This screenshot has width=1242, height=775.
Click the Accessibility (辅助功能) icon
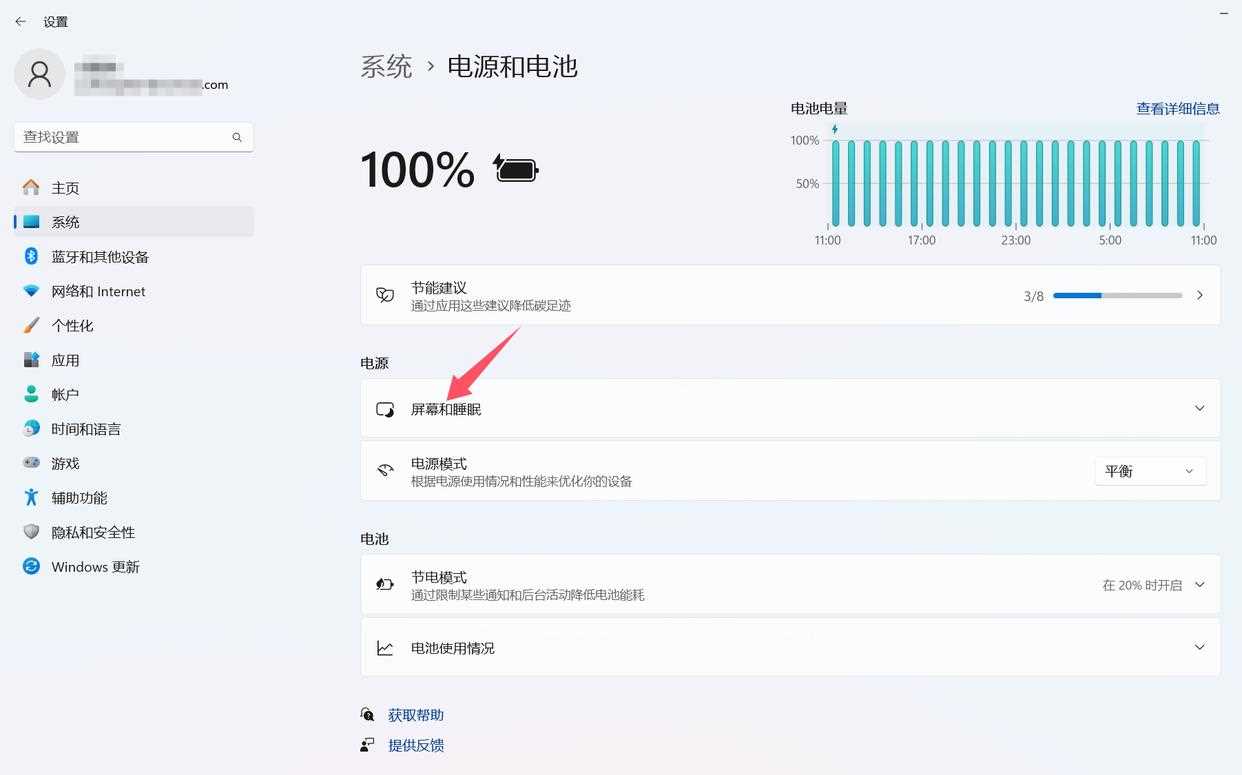(31, 497)
